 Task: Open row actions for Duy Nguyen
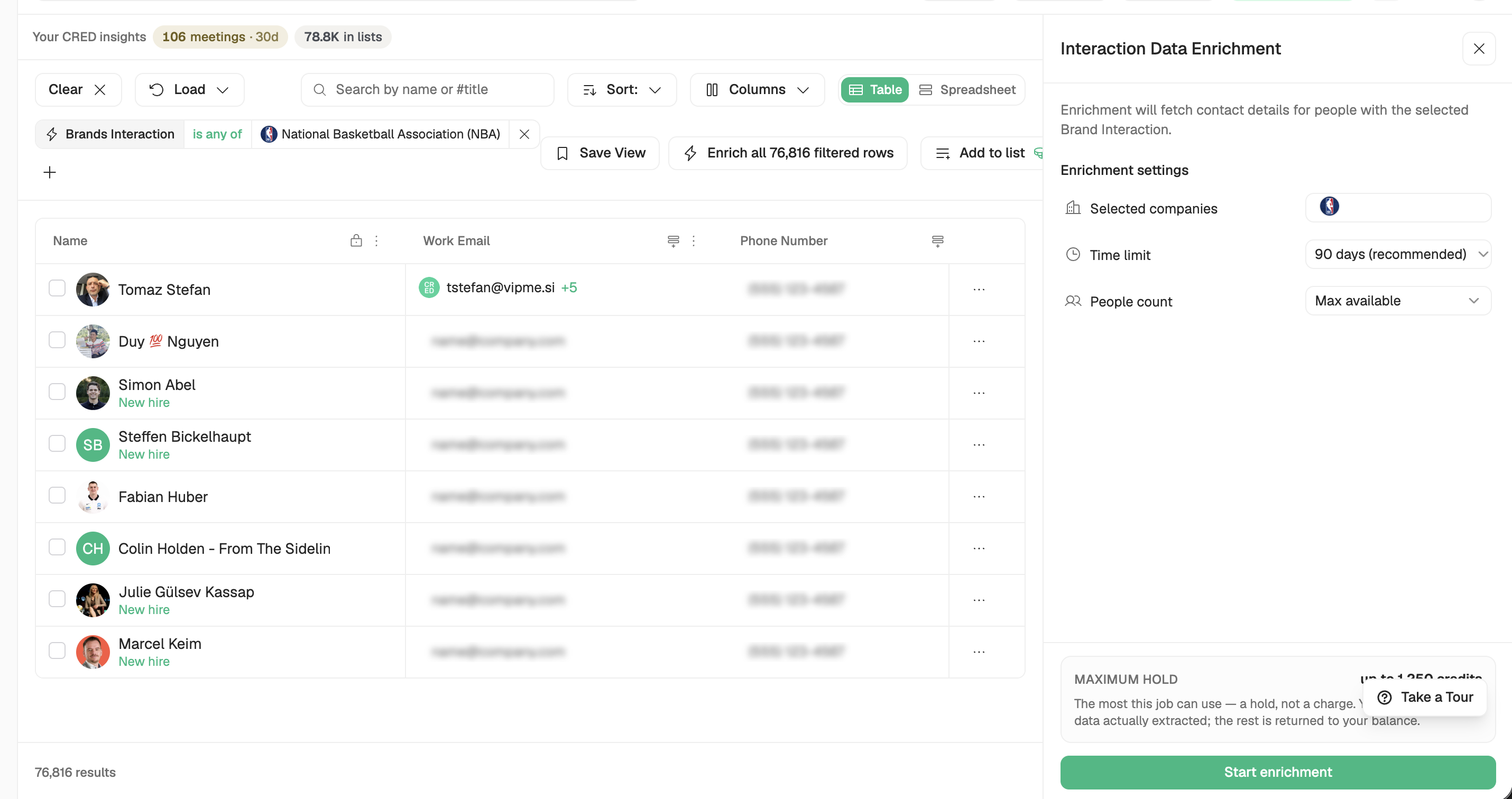(x=979, y=341)
